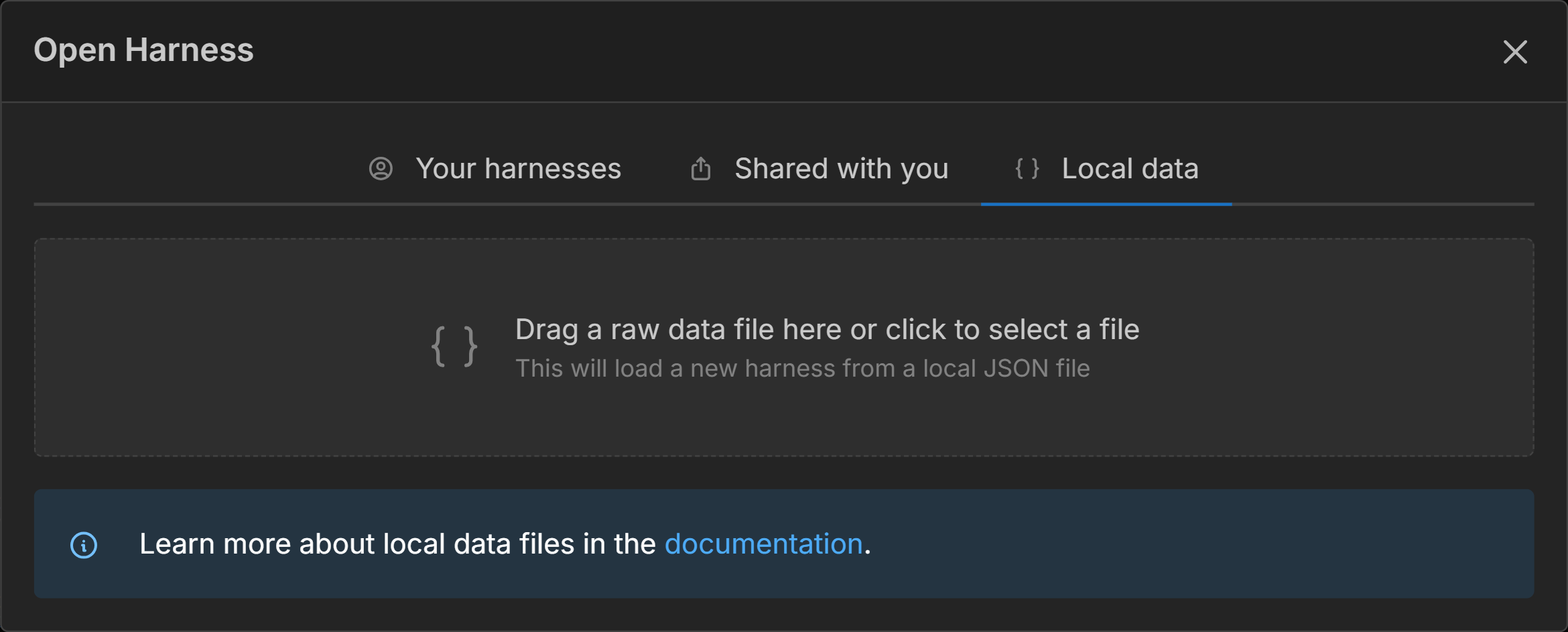The image size is (1568, 632).
Task: Click the large curly braces icon in drop zone
Action: 454,346
